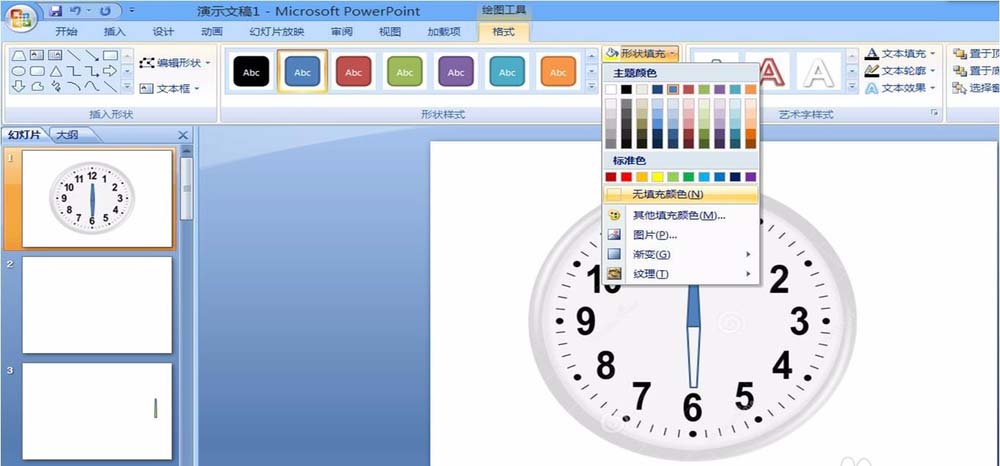Switch to the 大纲 pane tab

67,135
